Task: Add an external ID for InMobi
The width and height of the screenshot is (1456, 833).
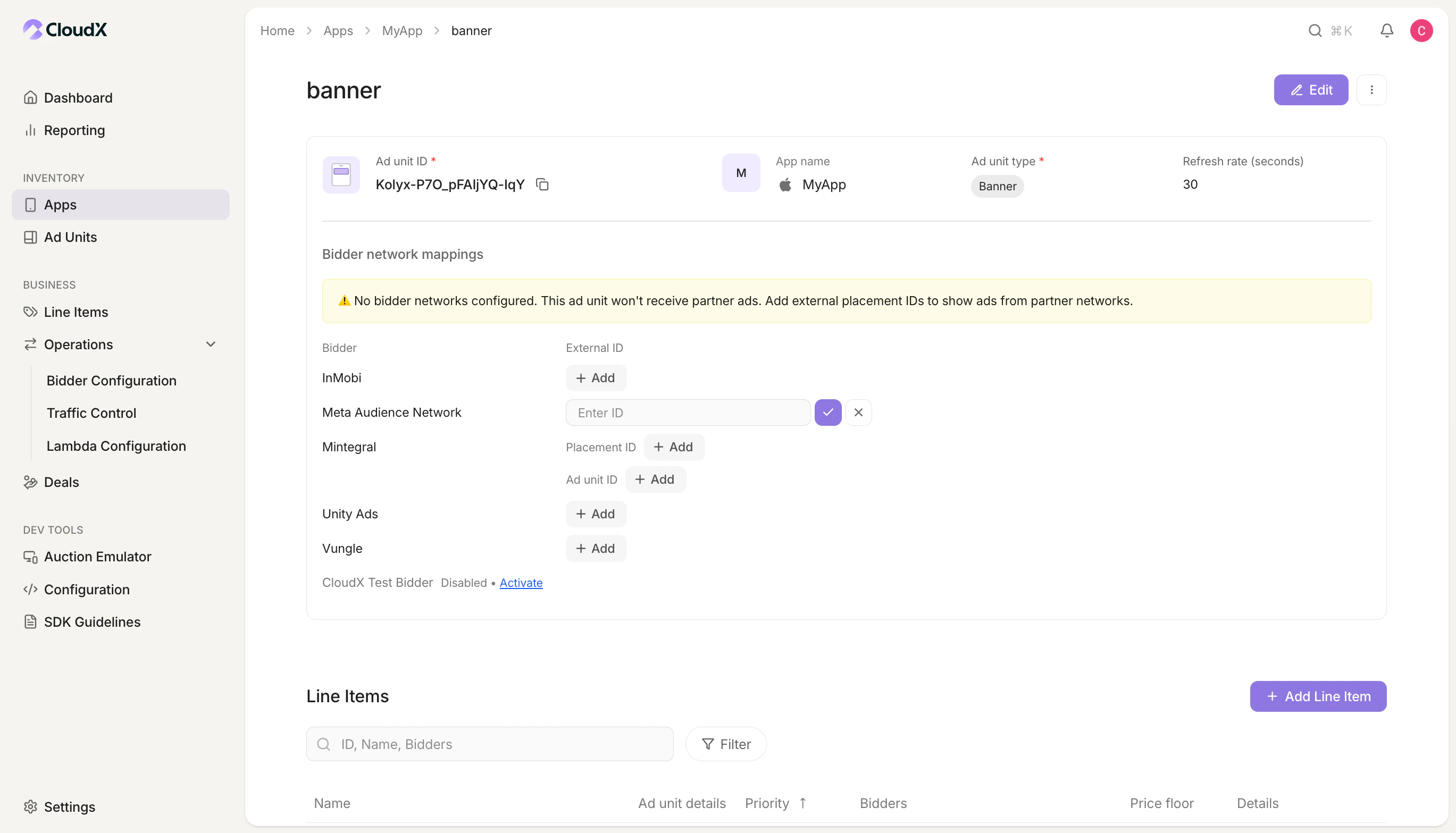Action: pos(595,377)
